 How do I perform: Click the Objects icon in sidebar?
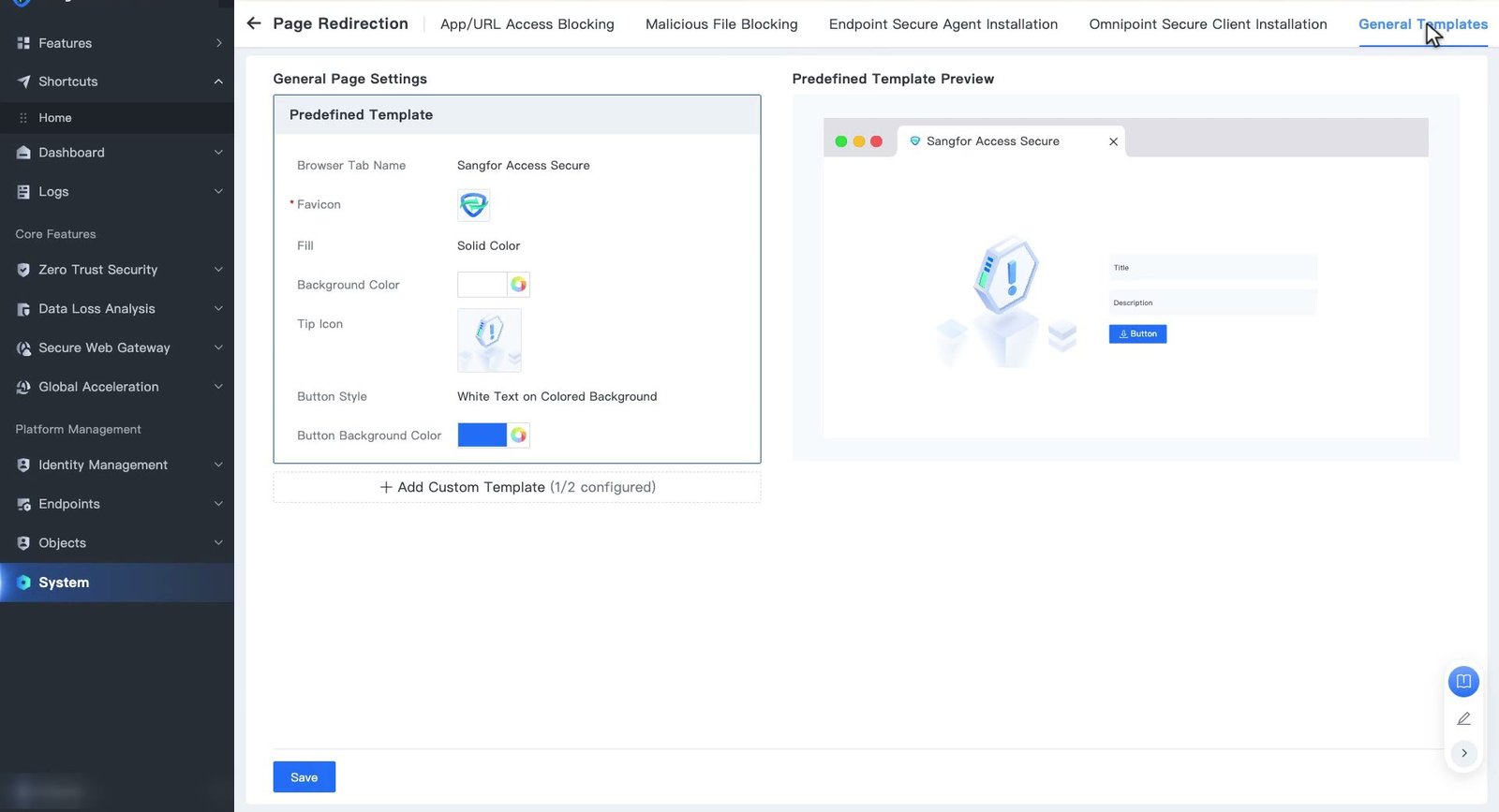pos(23,543)
